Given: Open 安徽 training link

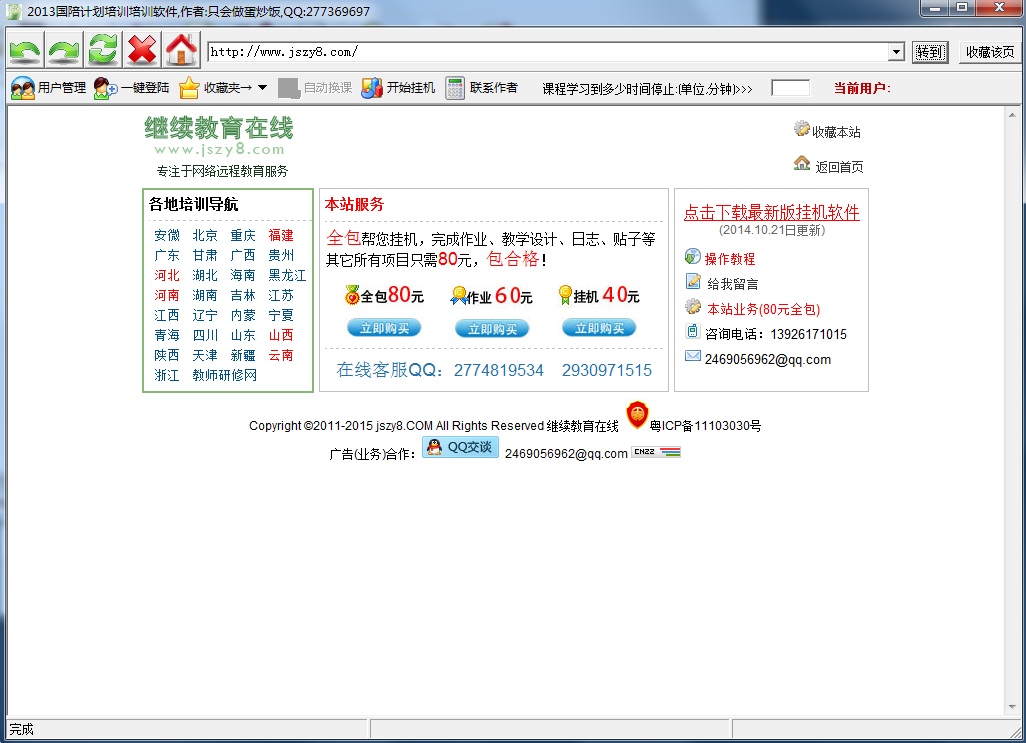Looking at the screenshot, I should tap(167, 235).
